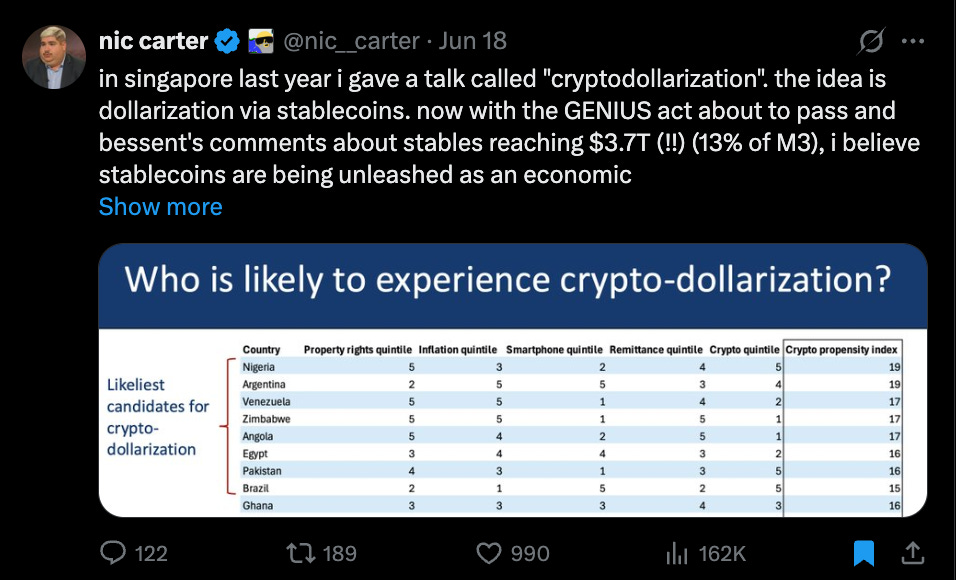Click the reply speech bubble icon

click(113, 553)
